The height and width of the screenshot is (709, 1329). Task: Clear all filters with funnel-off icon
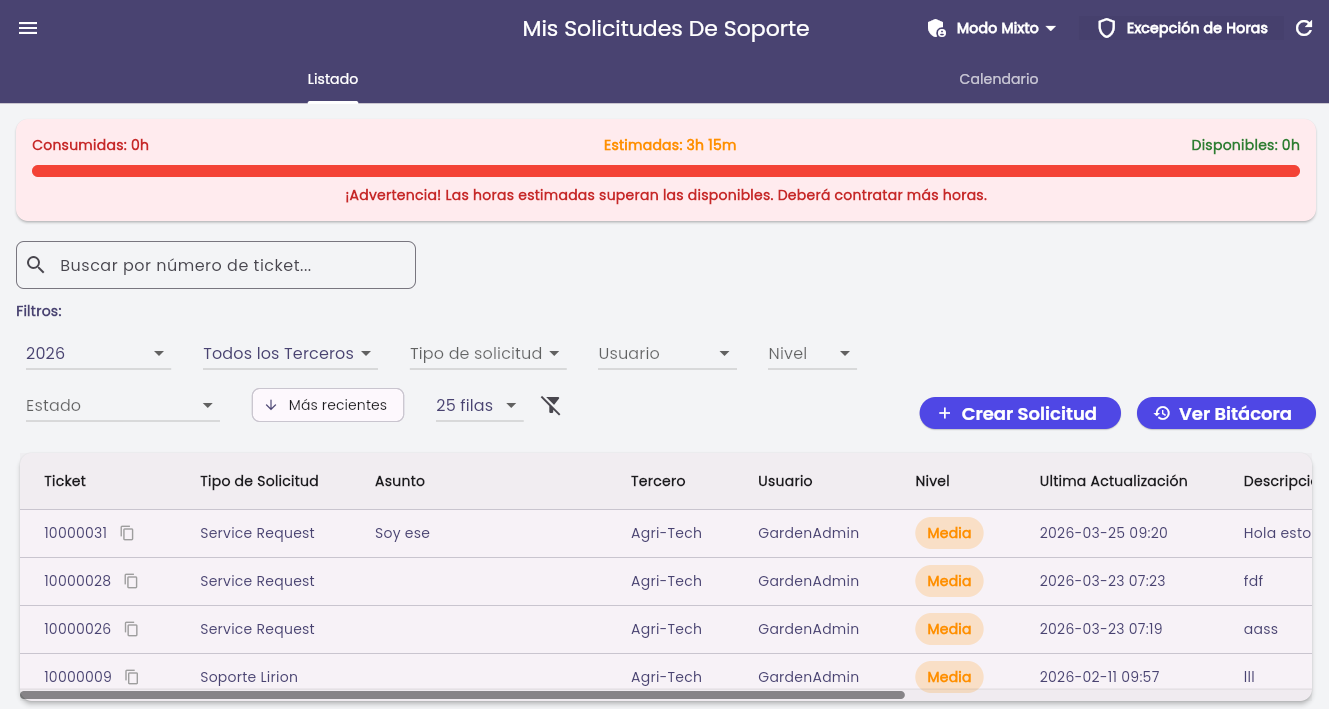click(551, 405)
